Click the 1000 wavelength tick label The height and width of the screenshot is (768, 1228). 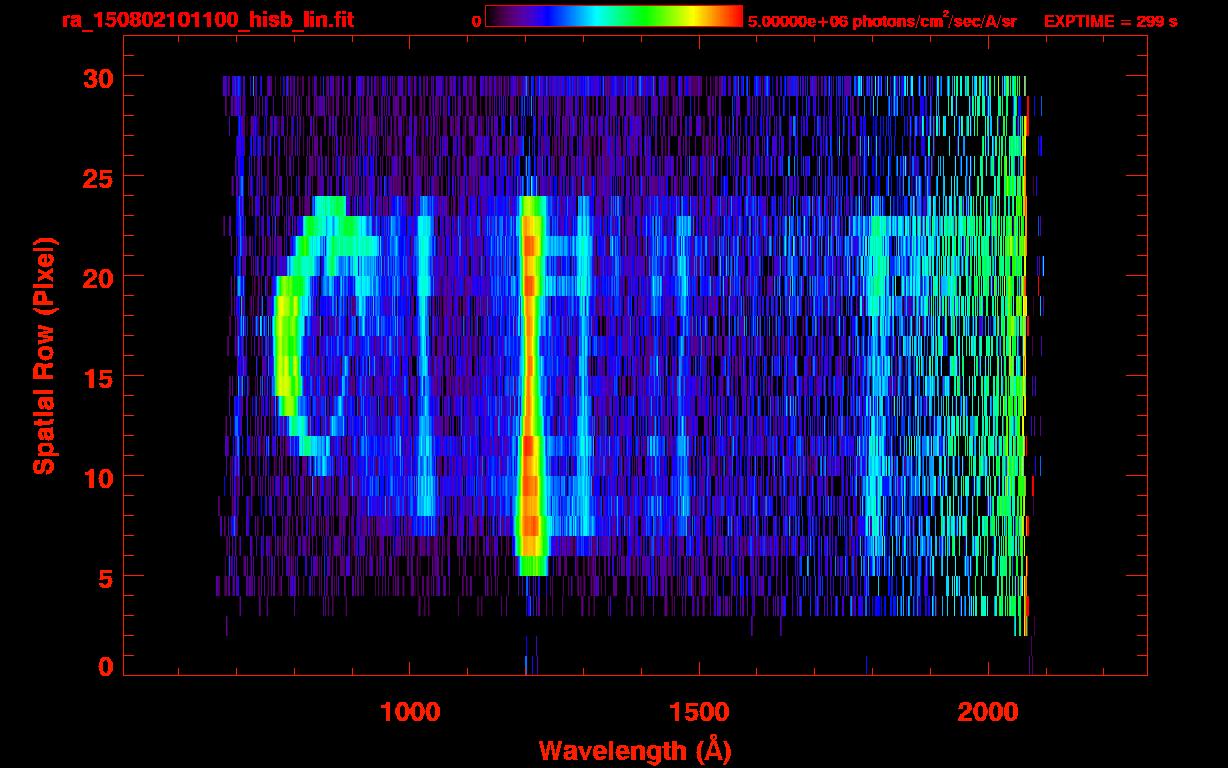(410, 712)
